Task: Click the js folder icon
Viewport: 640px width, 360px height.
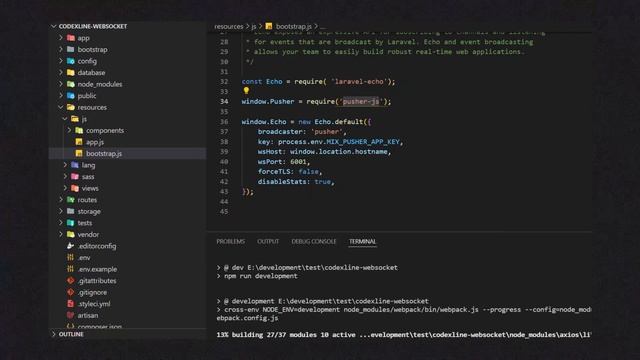Action: 75,119
